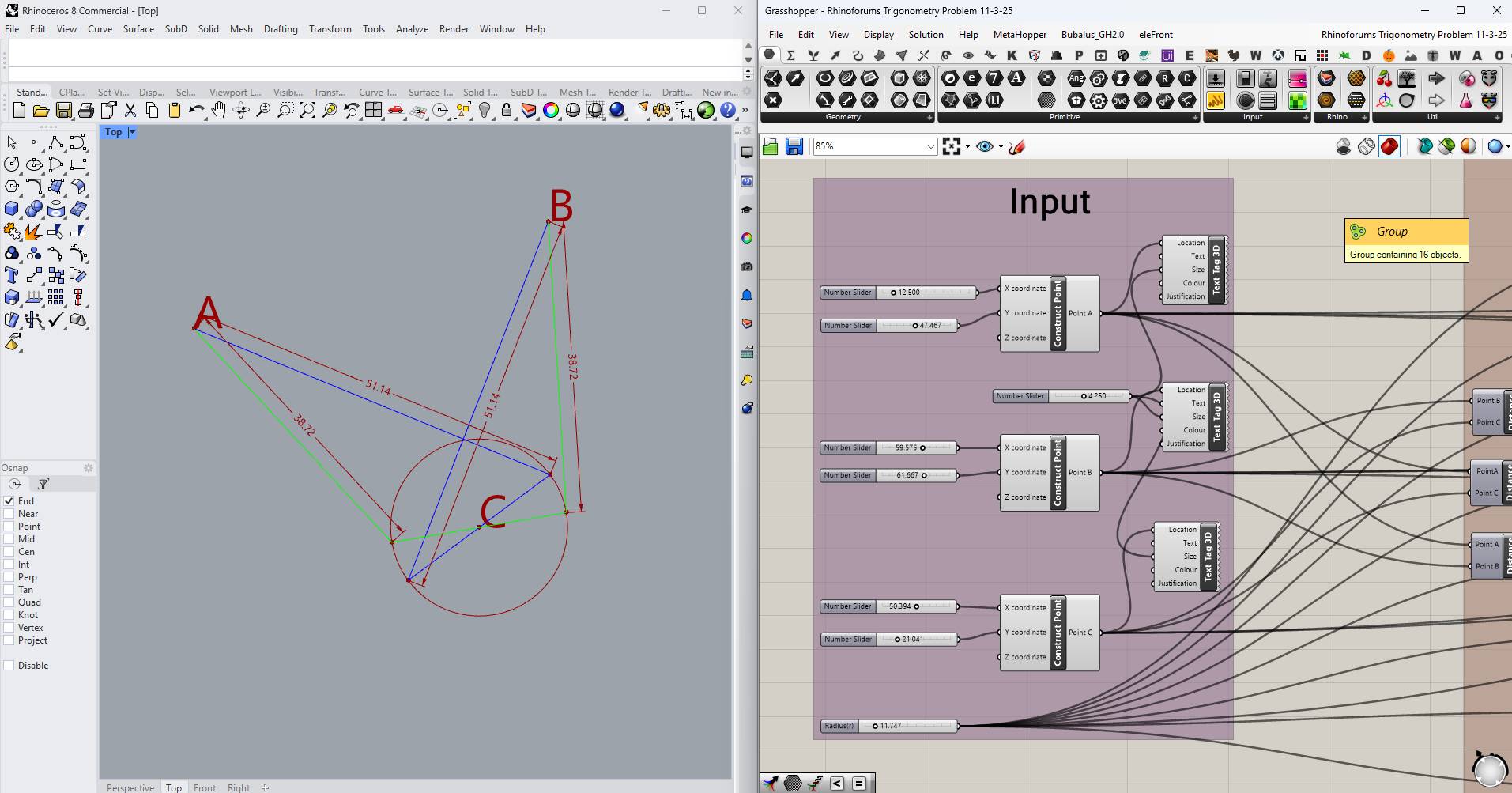
Task: Check the Disable osnap checkbox
Action: click(x=9, y=666)
